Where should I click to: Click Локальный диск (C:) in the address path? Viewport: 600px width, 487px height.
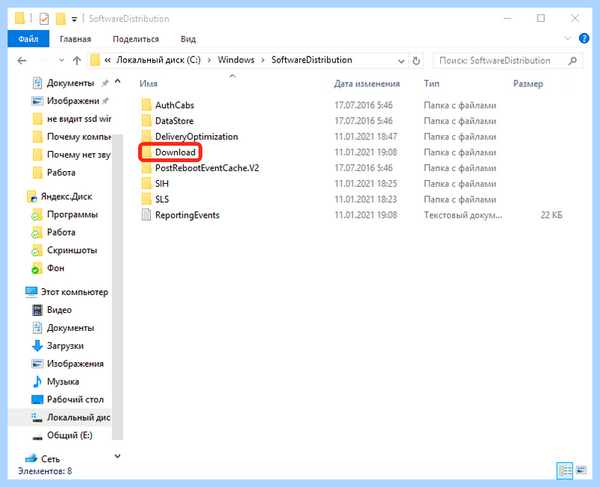pos(158,60)
